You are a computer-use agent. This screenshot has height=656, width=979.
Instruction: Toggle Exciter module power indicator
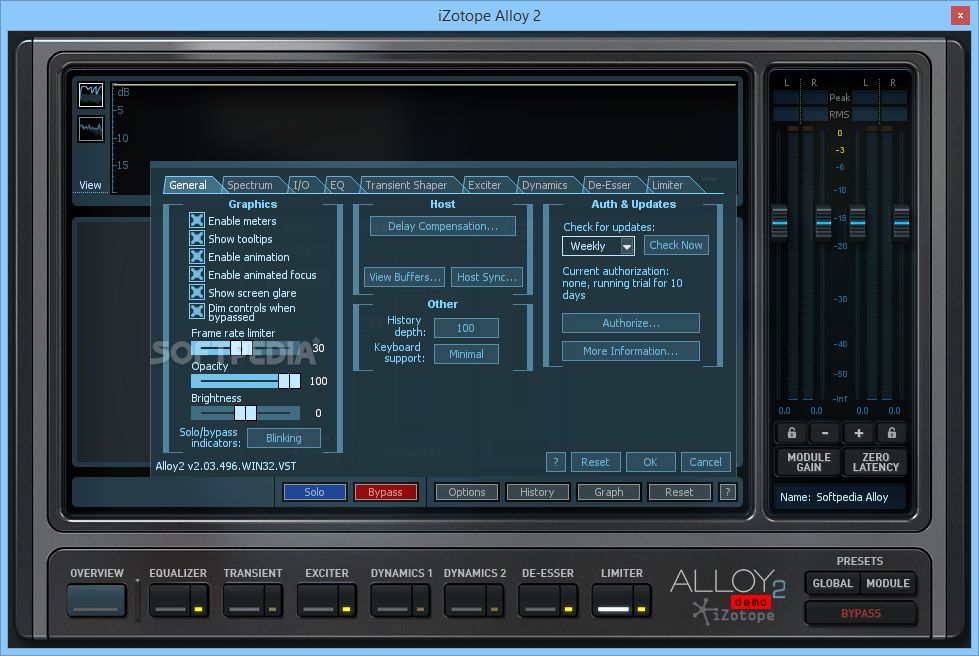pos(347,608)
